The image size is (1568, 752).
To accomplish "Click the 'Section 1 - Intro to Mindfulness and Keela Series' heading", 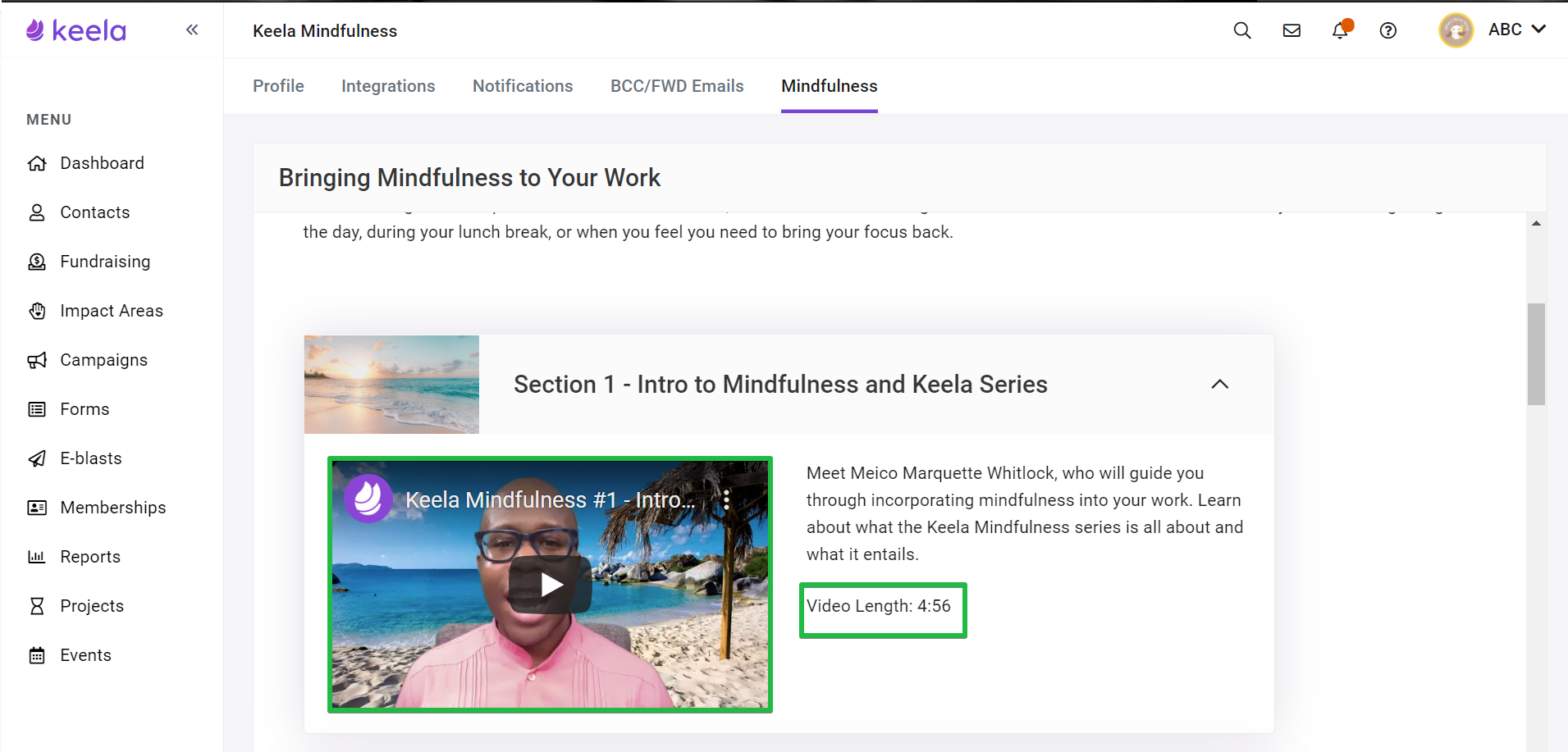I will (x=780, y=384).
